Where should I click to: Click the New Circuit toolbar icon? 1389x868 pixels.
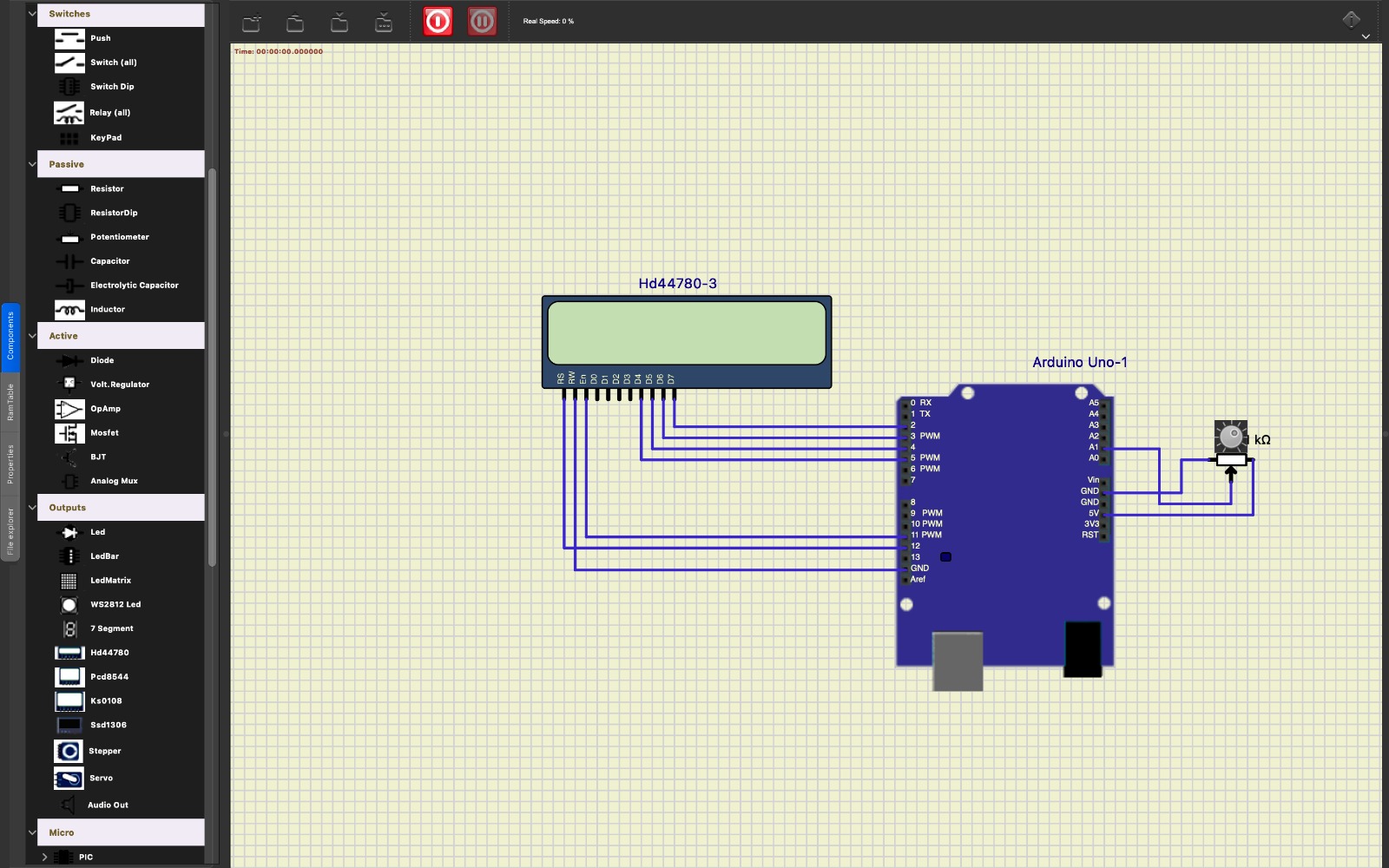pos(252,22)
